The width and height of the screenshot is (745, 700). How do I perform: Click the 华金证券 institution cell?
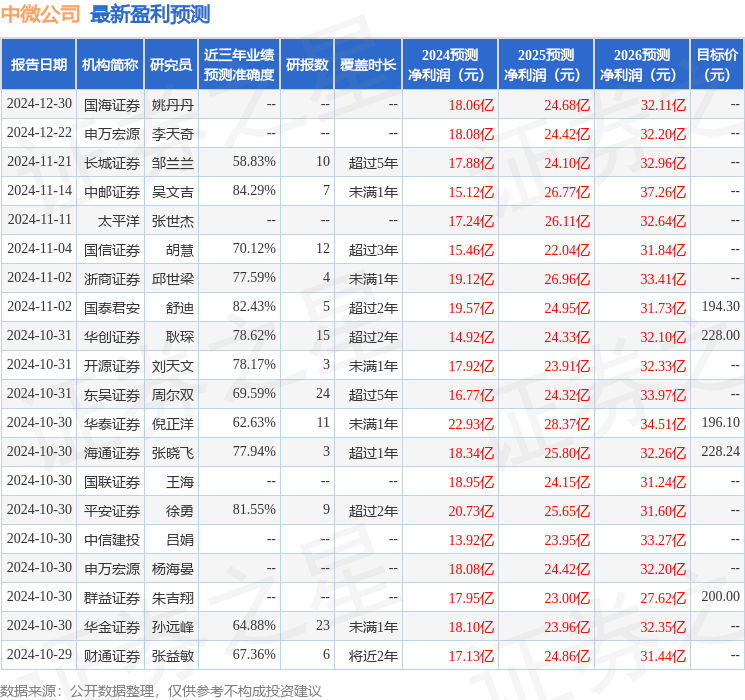tap(112, 627)
